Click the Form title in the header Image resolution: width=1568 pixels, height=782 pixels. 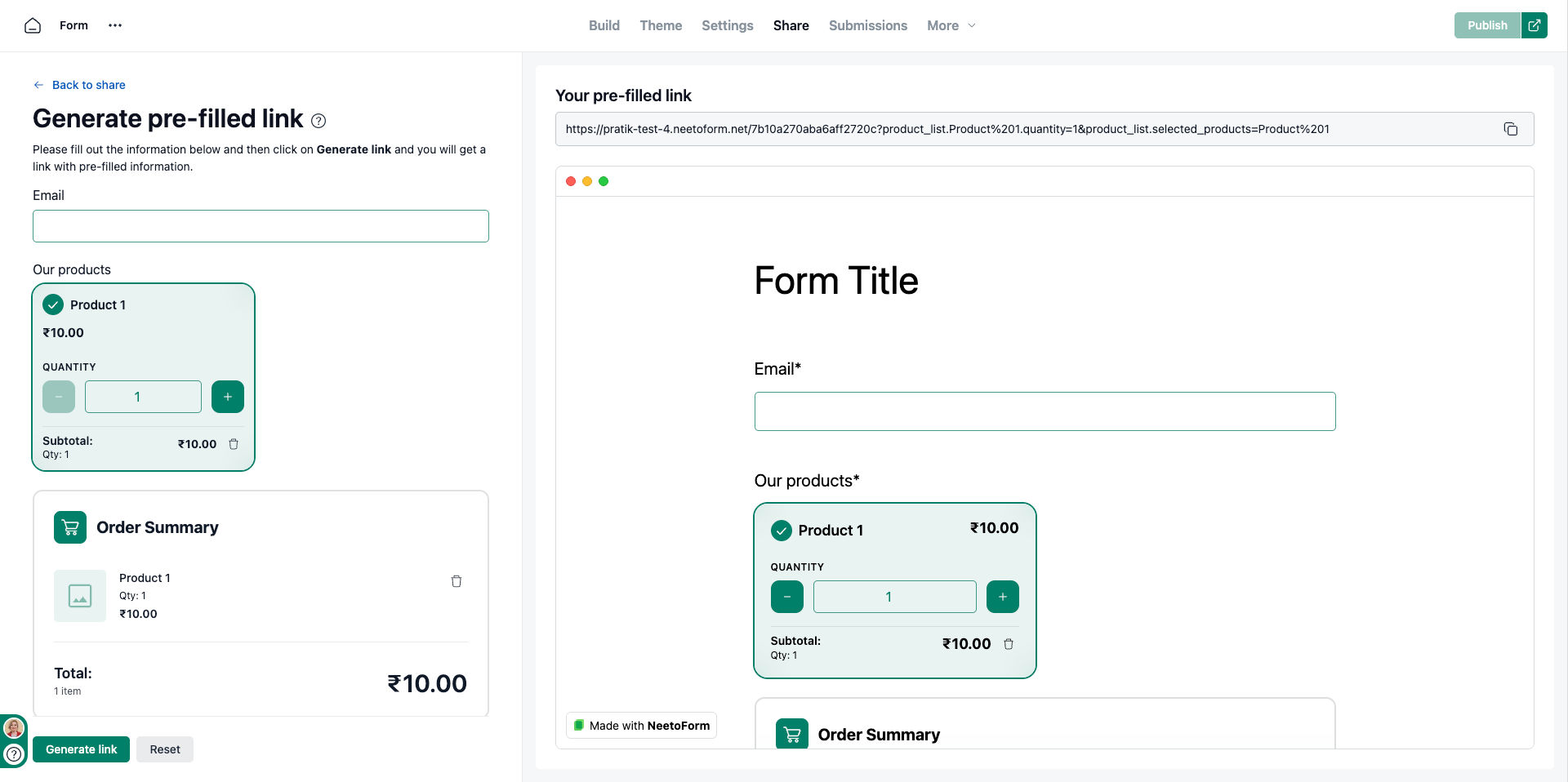[73, 25]
